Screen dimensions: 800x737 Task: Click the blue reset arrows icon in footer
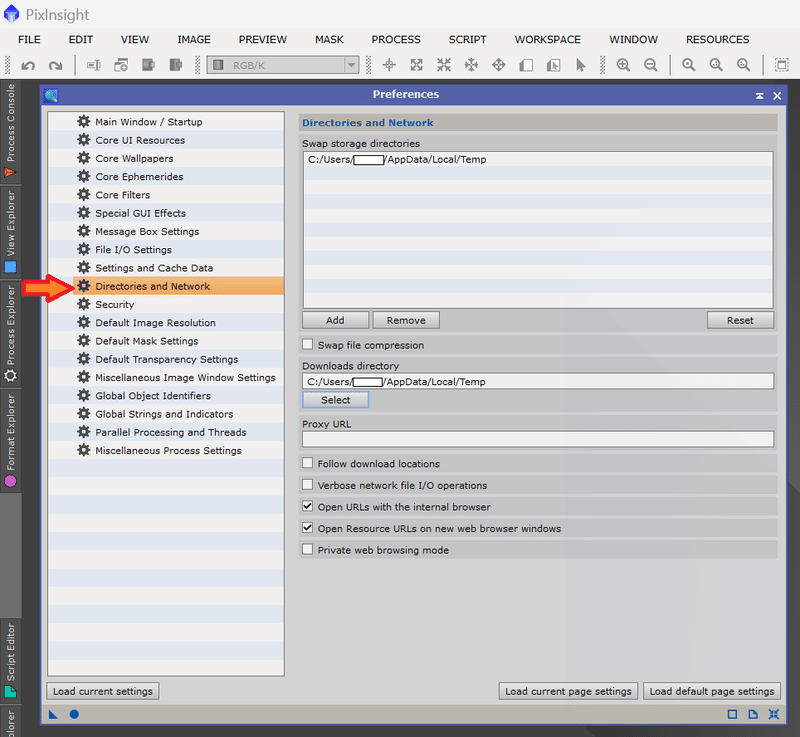pyautogui.click(x=774, y=714)
